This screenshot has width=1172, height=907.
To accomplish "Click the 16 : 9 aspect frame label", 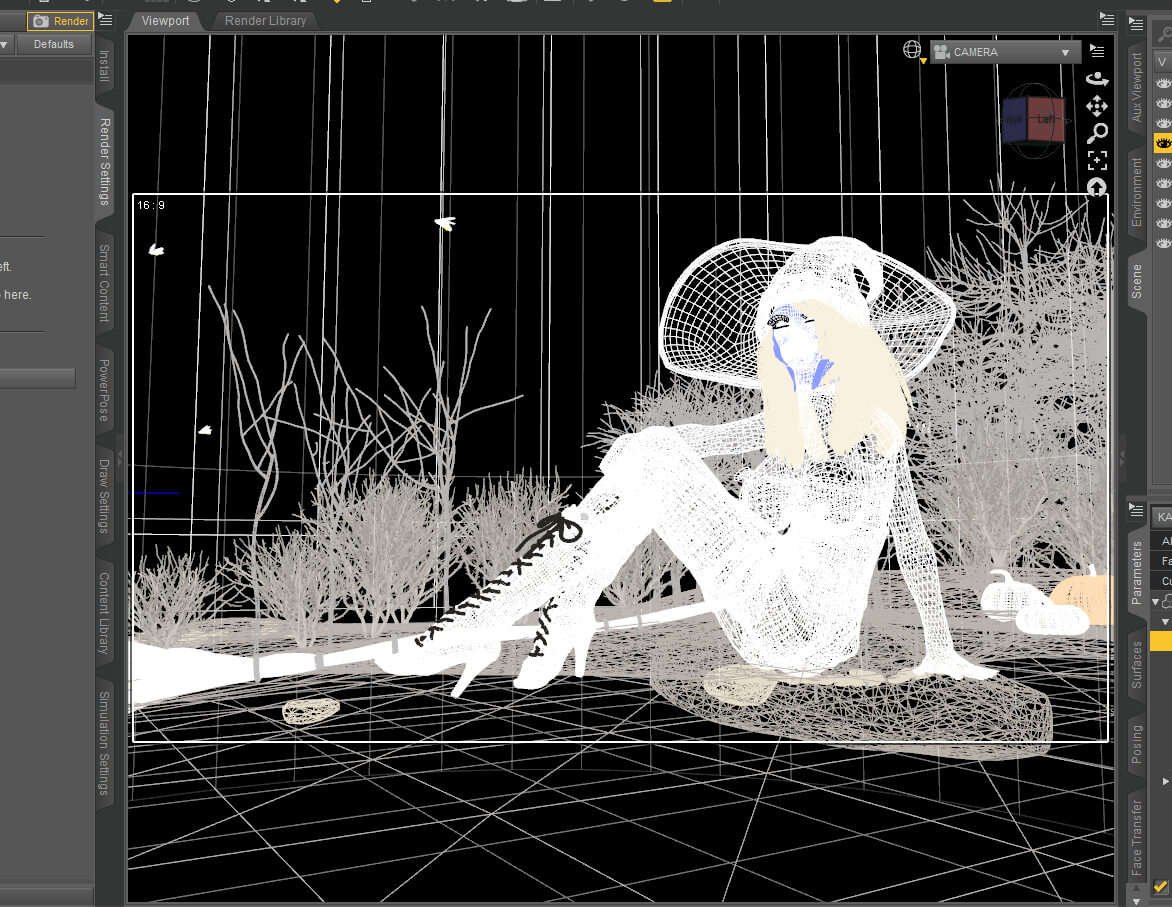I will click(x=151, y=205).
